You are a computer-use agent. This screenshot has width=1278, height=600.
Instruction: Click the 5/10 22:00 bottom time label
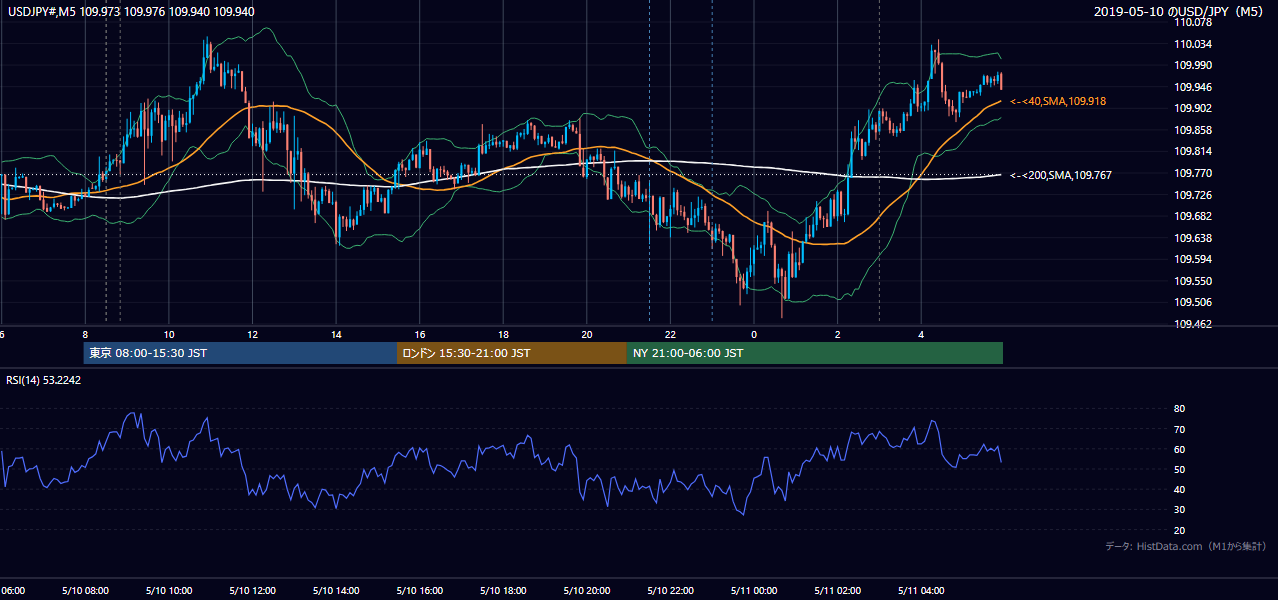(671, 591)
